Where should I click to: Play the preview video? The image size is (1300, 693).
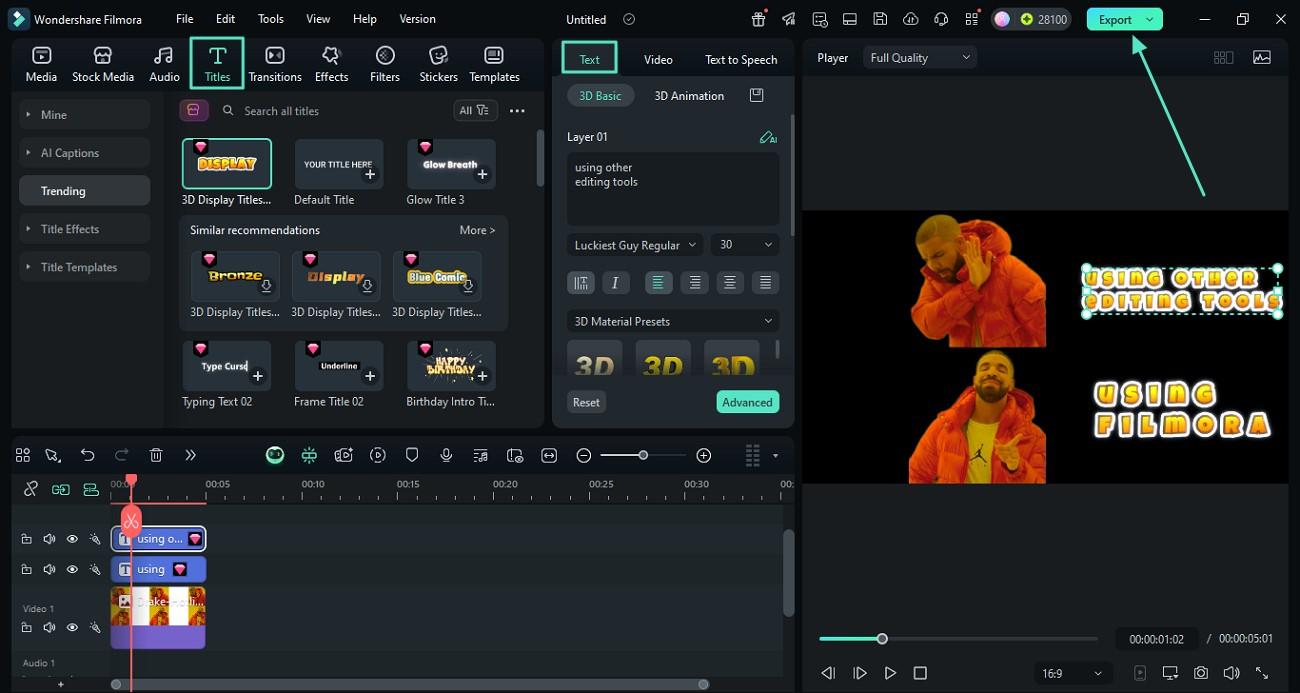coord(890,673)
